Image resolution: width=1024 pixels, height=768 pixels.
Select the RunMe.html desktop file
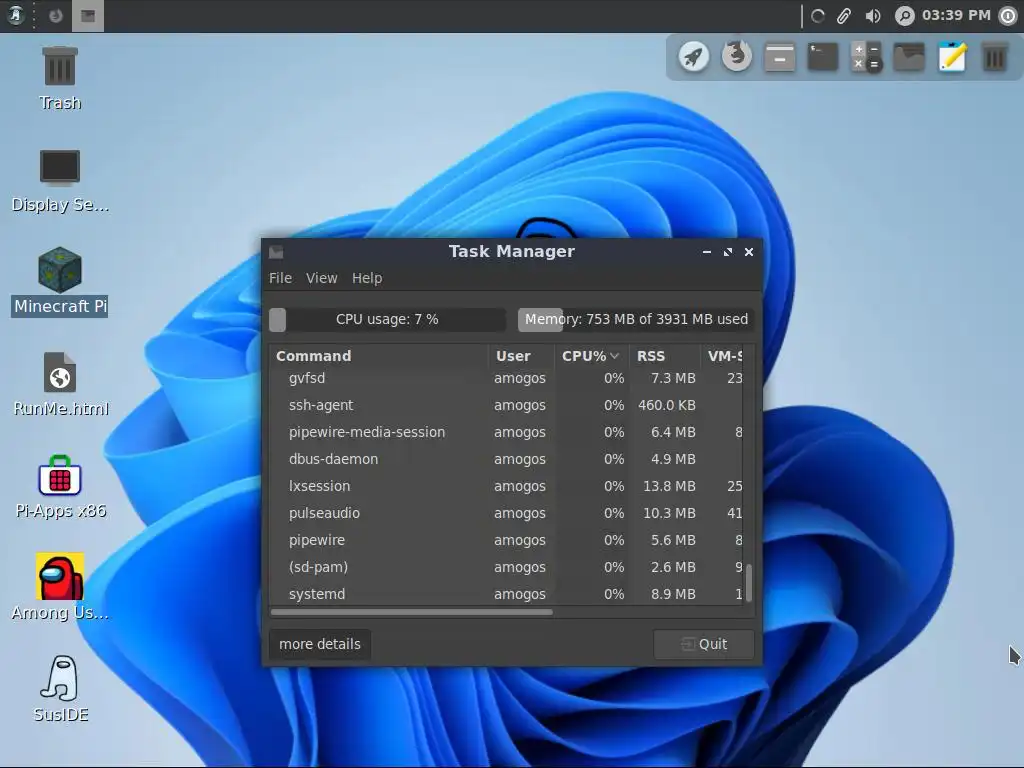[x=61, y=384]
